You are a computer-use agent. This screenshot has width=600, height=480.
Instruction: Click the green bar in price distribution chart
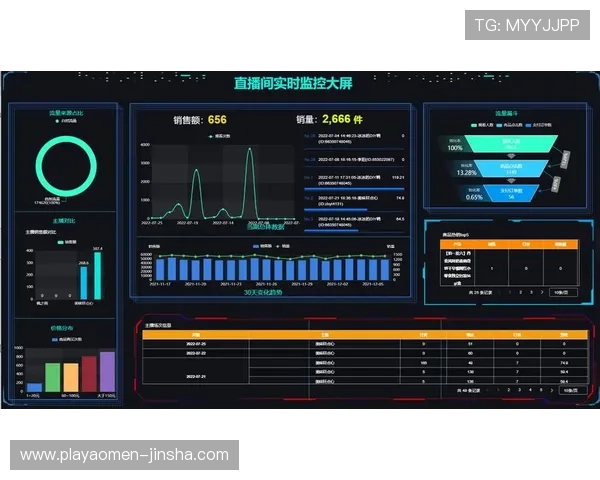53,377
